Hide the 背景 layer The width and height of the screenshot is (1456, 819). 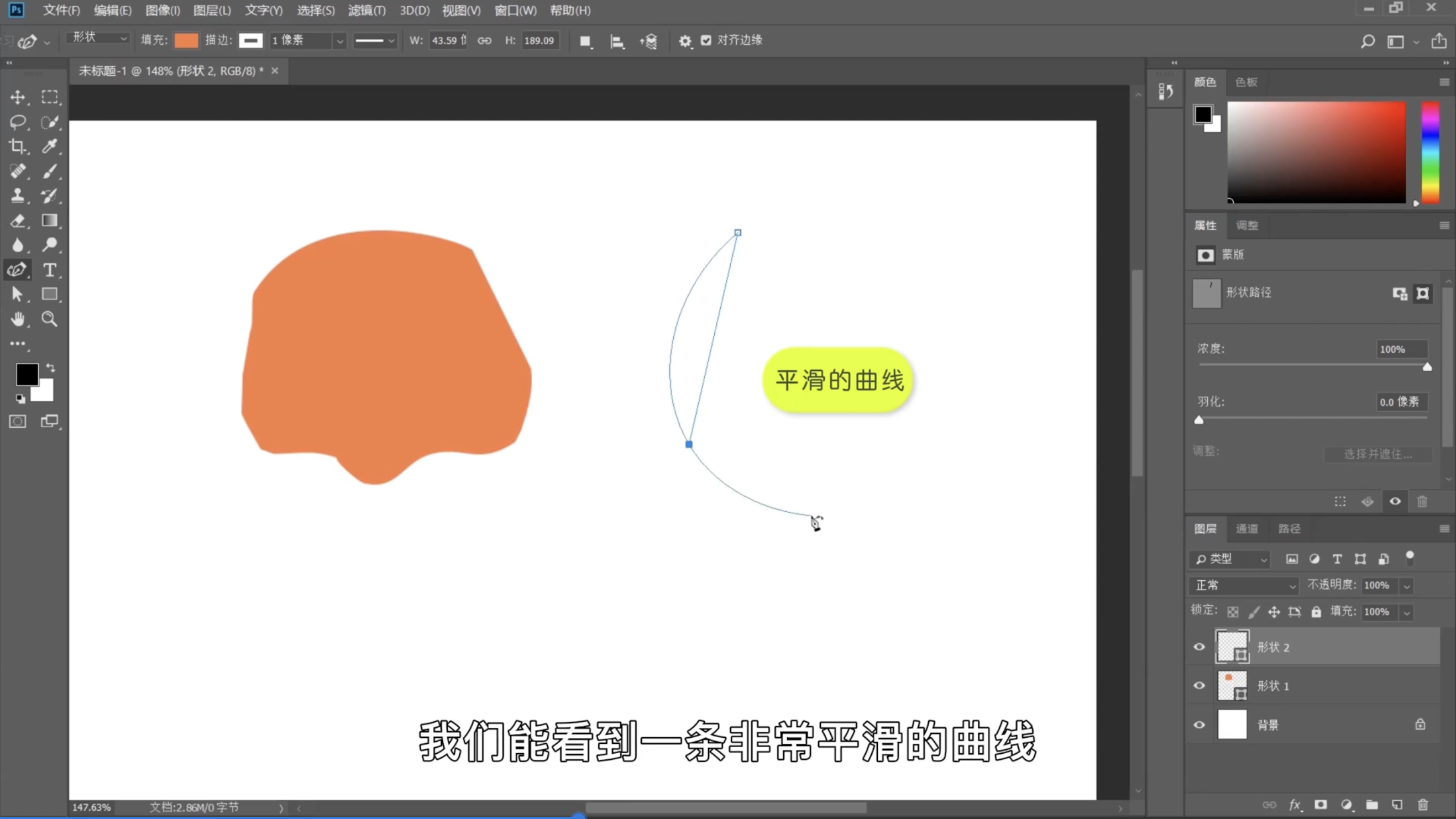click(1199, 725)
